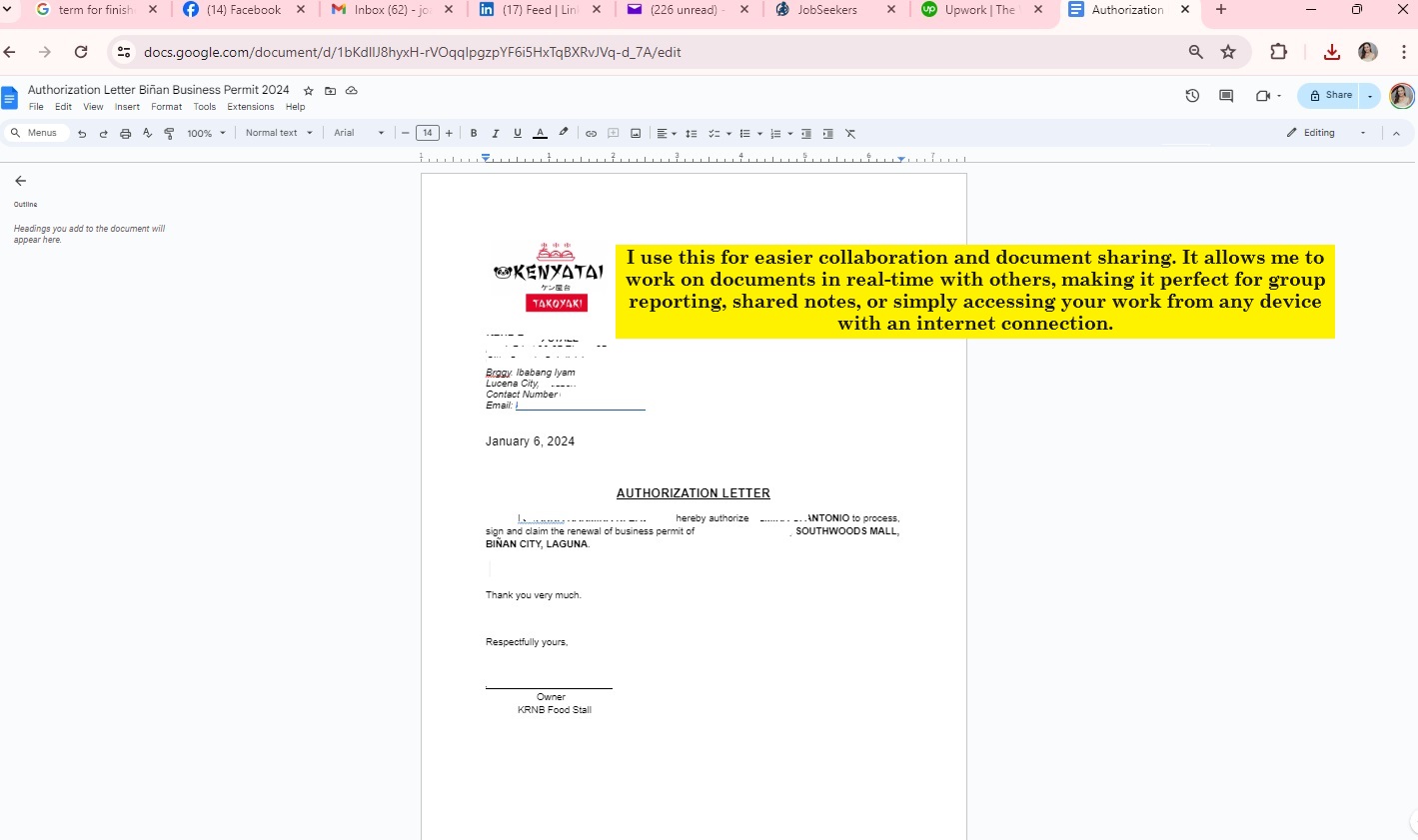Increase the font size
1418x840 pixels.
point(449,133)
